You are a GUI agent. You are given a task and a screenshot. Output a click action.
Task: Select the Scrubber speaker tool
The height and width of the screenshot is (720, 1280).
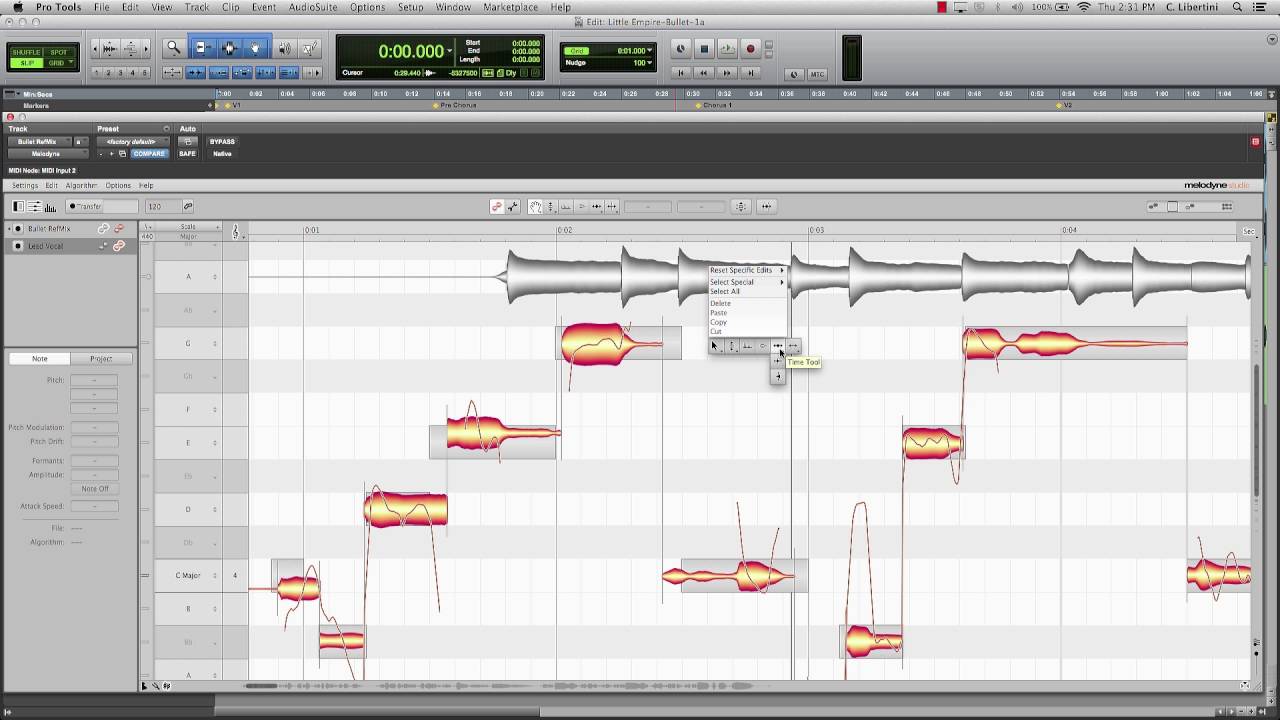[285, 47]
